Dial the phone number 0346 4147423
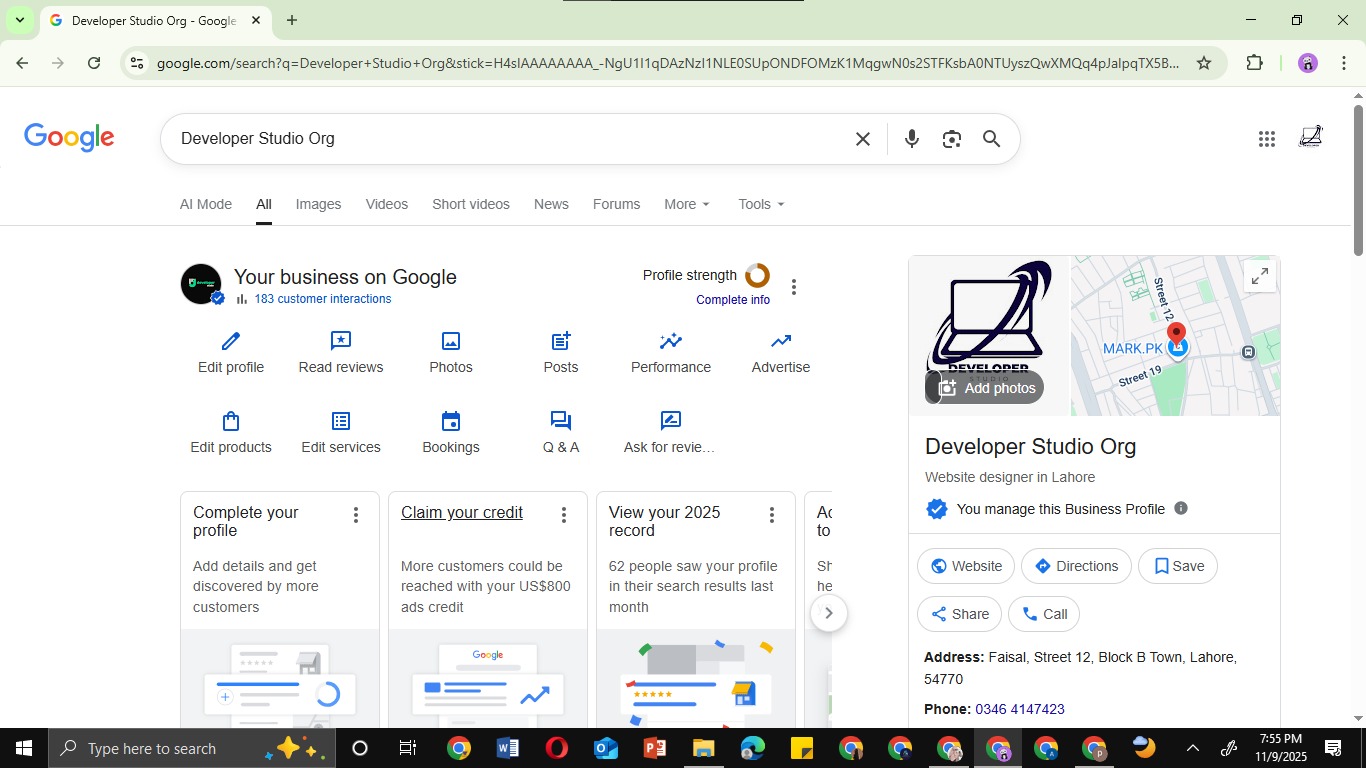 [x=1020, y=709]
